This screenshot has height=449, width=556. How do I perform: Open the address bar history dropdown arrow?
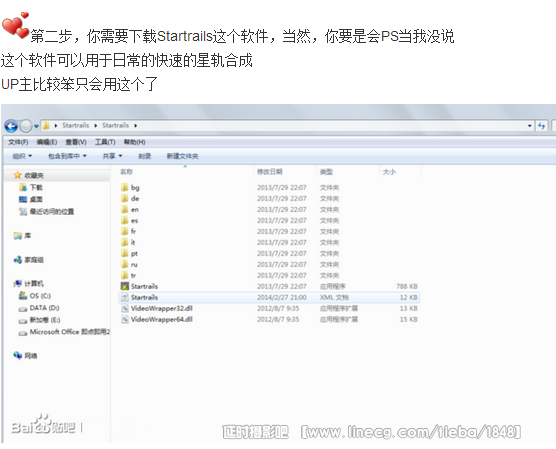530,126
